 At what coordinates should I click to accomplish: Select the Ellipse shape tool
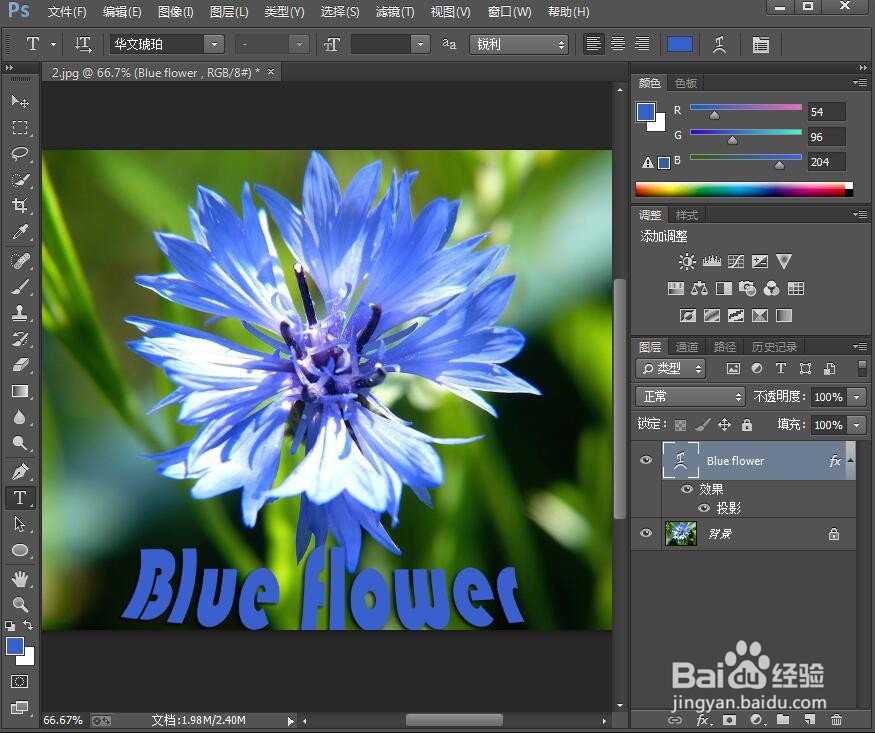point(20,550)
